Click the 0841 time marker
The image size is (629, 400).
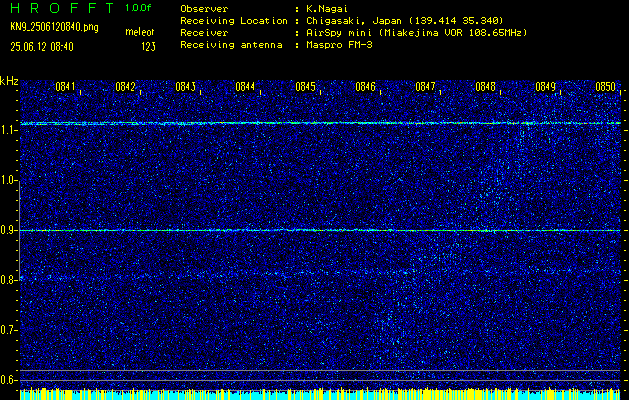[x=65, y=87]
